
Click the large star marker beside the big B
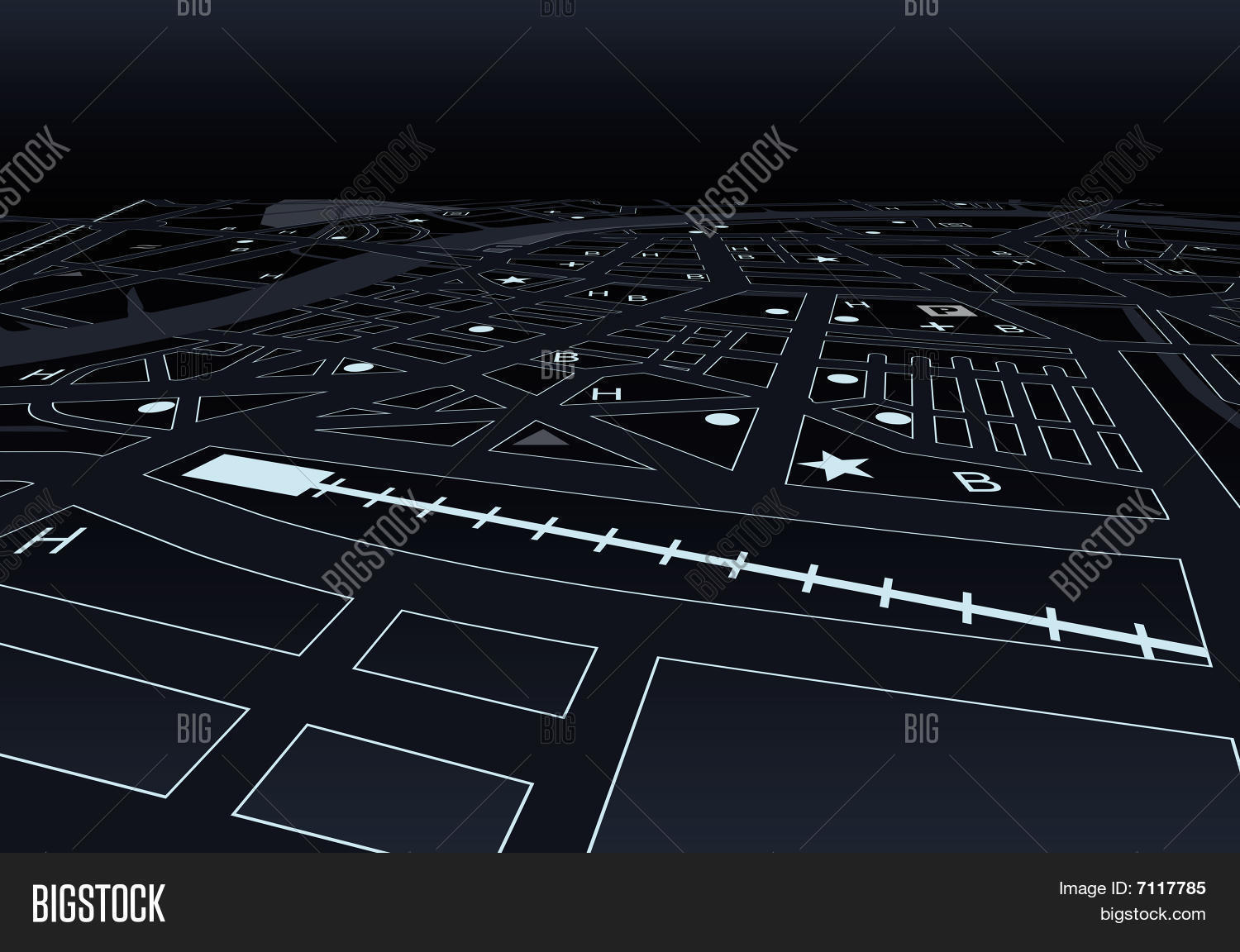pyautogui.click(x=837, y=467)
